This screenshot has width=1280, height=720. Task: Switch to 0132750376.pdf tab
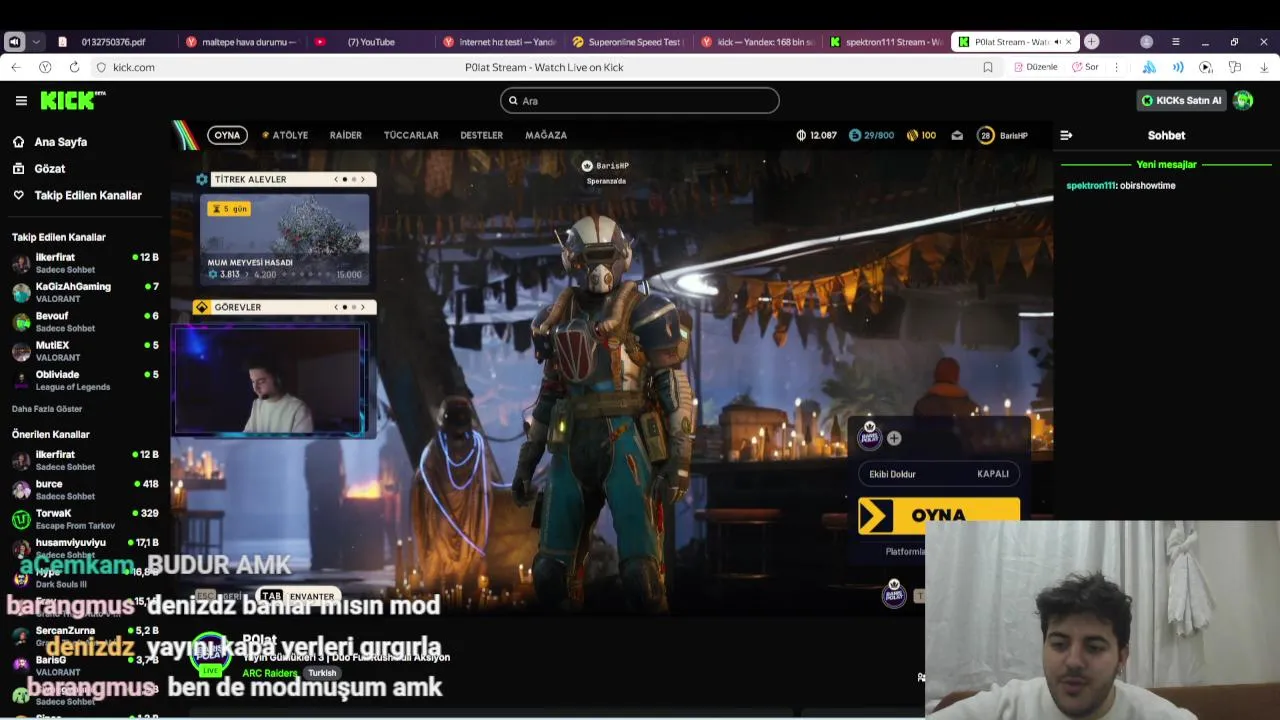pyautogui.click(x=112, y=42)
